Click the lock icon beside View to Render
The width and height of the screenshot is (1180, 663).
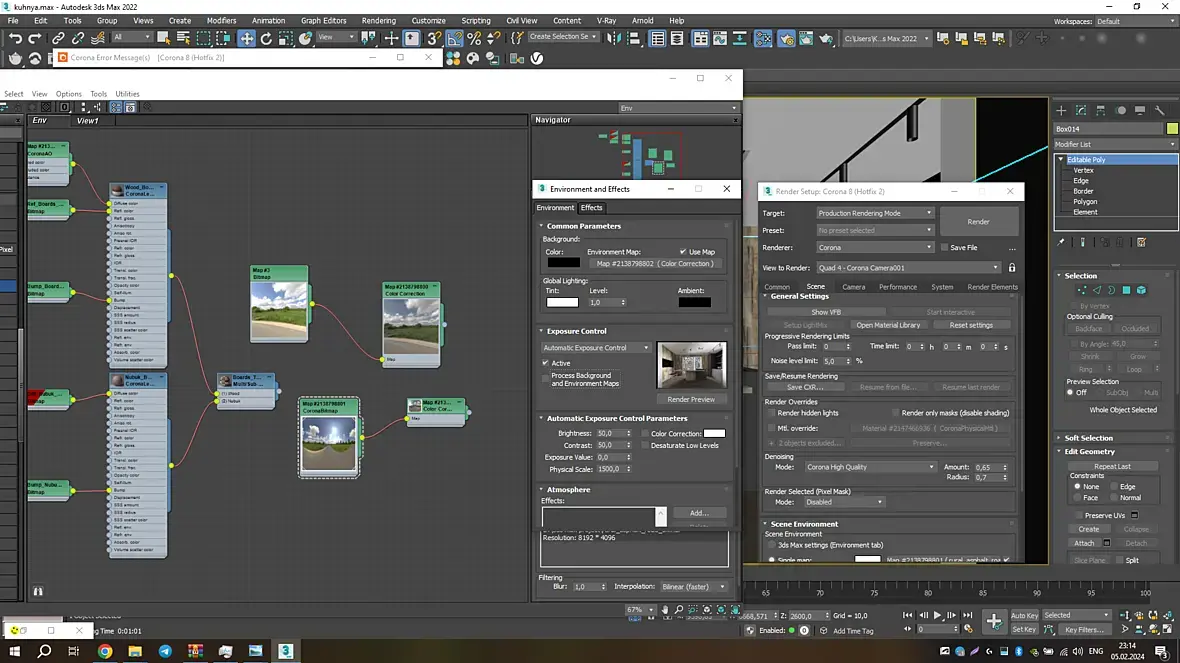coord(1012,268)
